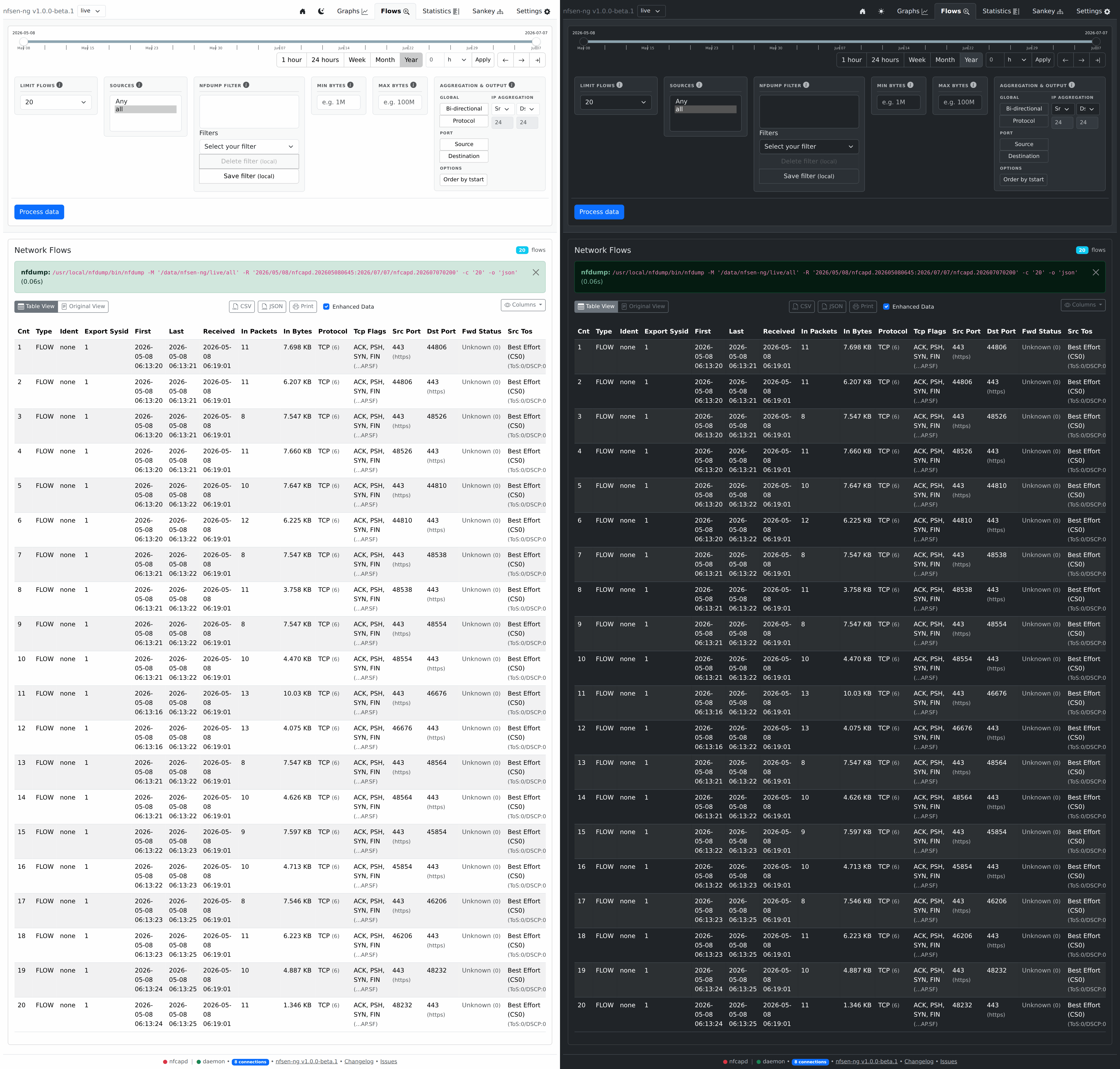This screenshot has width=1120, height=1069.
Task: Click Sources info icon in dark window
Action: [x=699, y=85]
